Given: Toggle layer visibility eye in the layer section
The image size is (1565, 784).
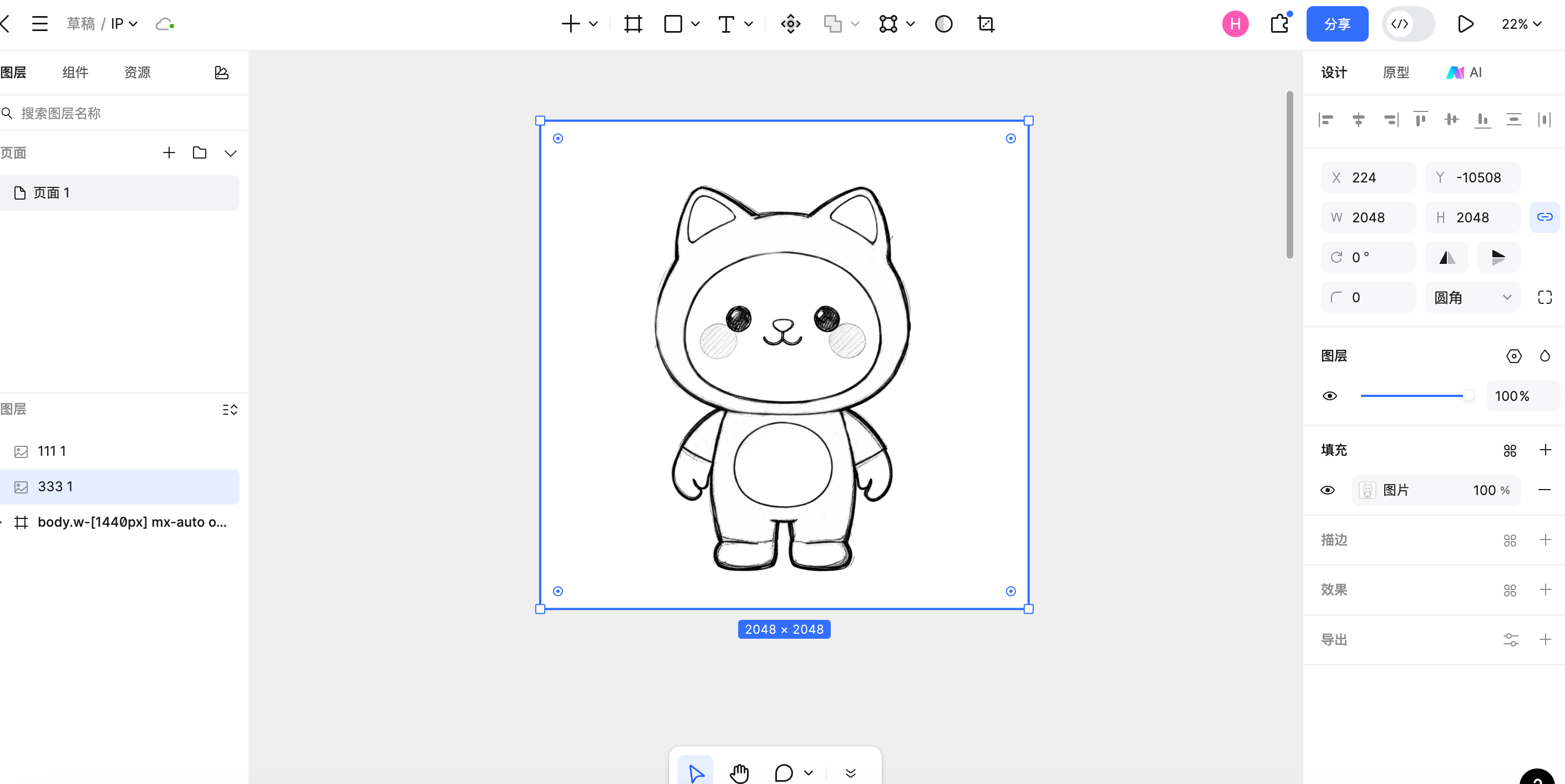Looking at the screenshot, I should point(1329,396).
